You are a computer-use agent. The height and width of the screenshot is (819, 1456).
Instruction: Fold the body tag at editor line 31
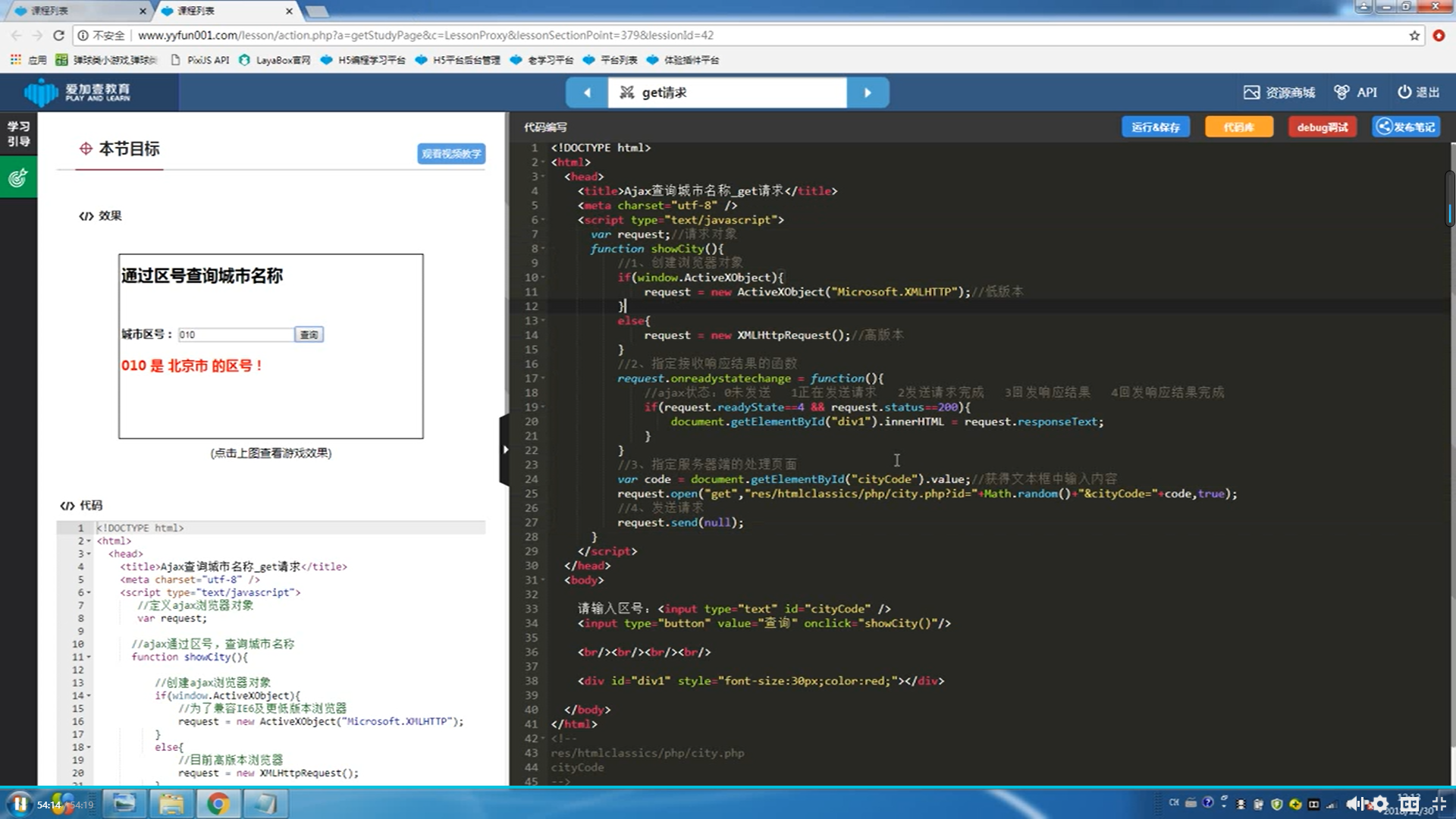coord(544,580)
